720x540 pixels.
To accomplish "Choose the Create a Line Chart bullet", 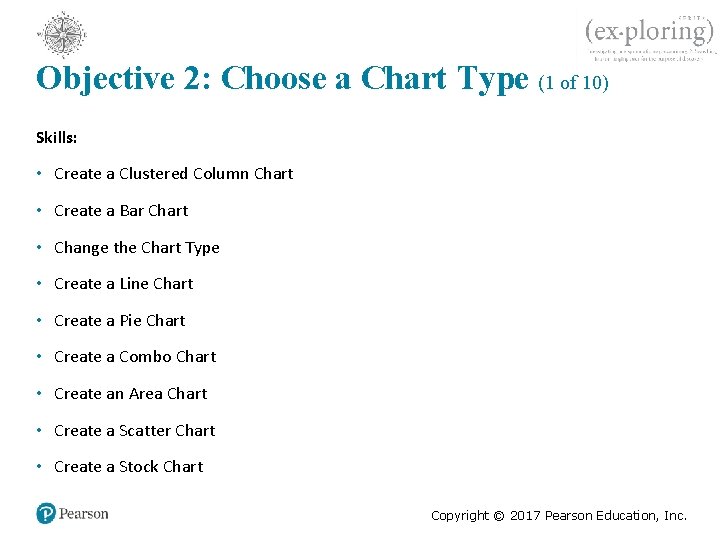I will pos(124,284).
